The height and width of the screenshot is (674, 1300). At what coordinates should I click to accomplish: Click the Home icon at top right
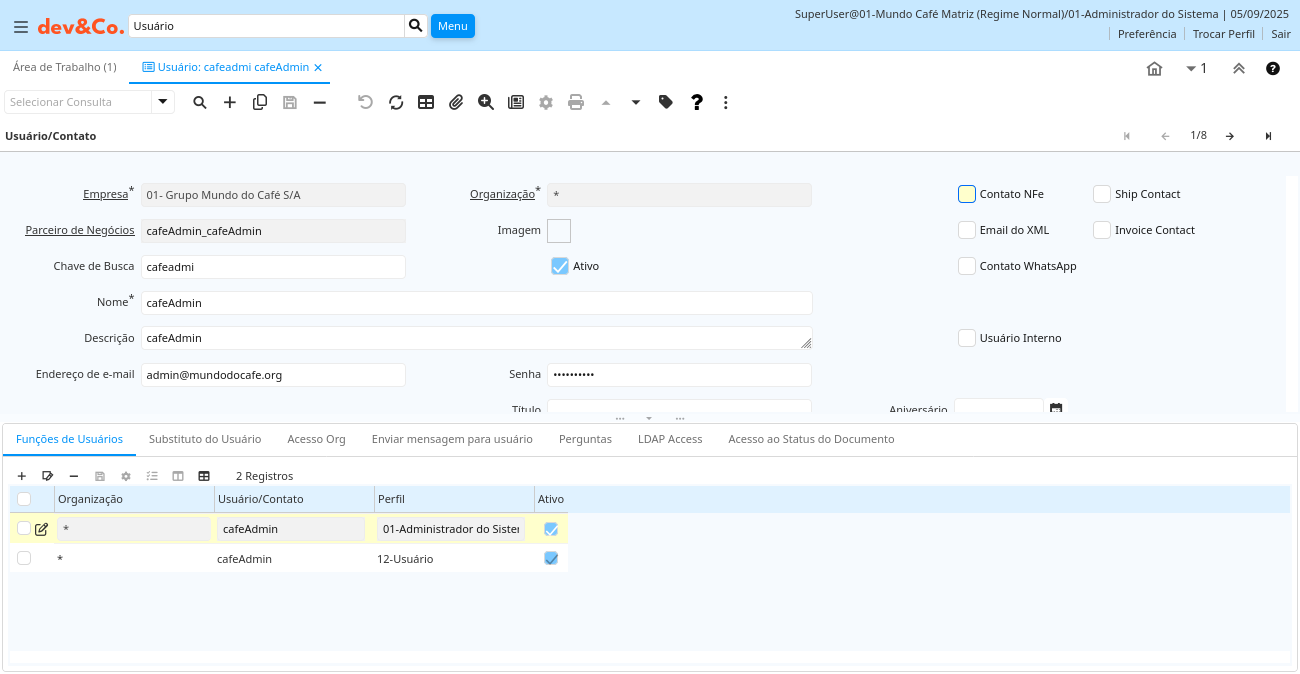(1154, 69)
